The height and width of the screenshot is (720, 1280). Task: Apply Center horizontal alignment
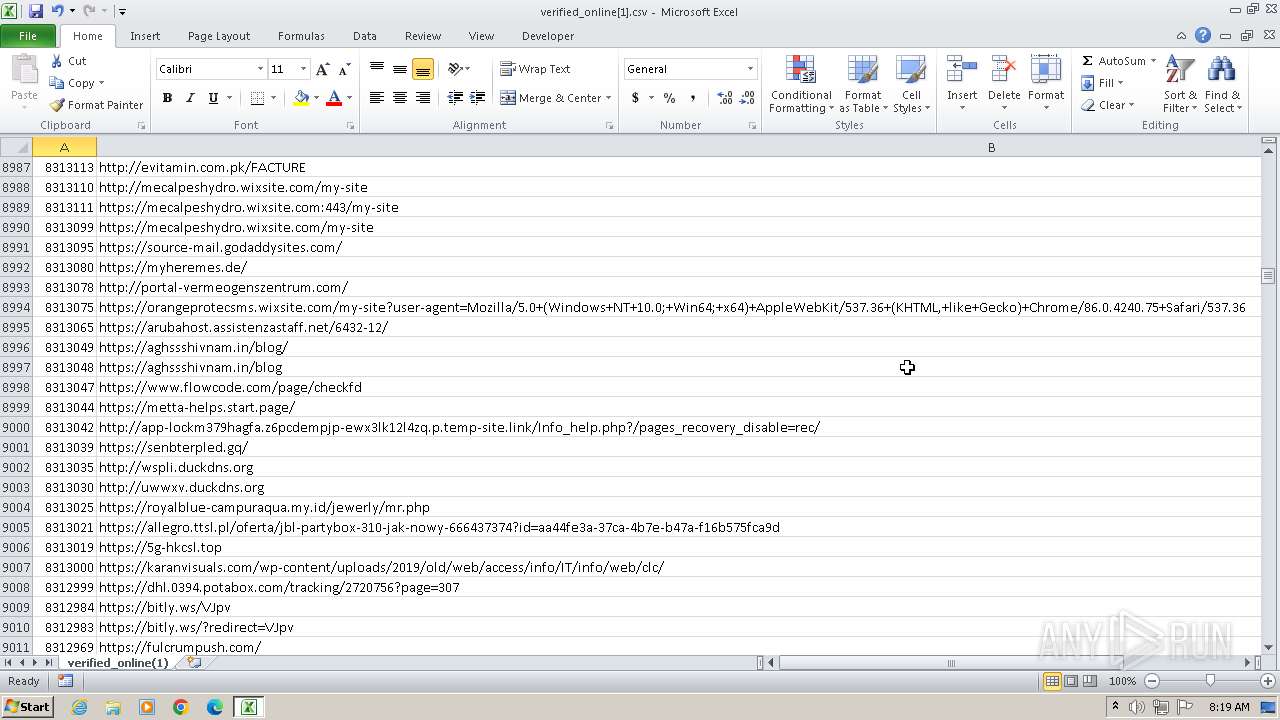click(x=400, y=98)
